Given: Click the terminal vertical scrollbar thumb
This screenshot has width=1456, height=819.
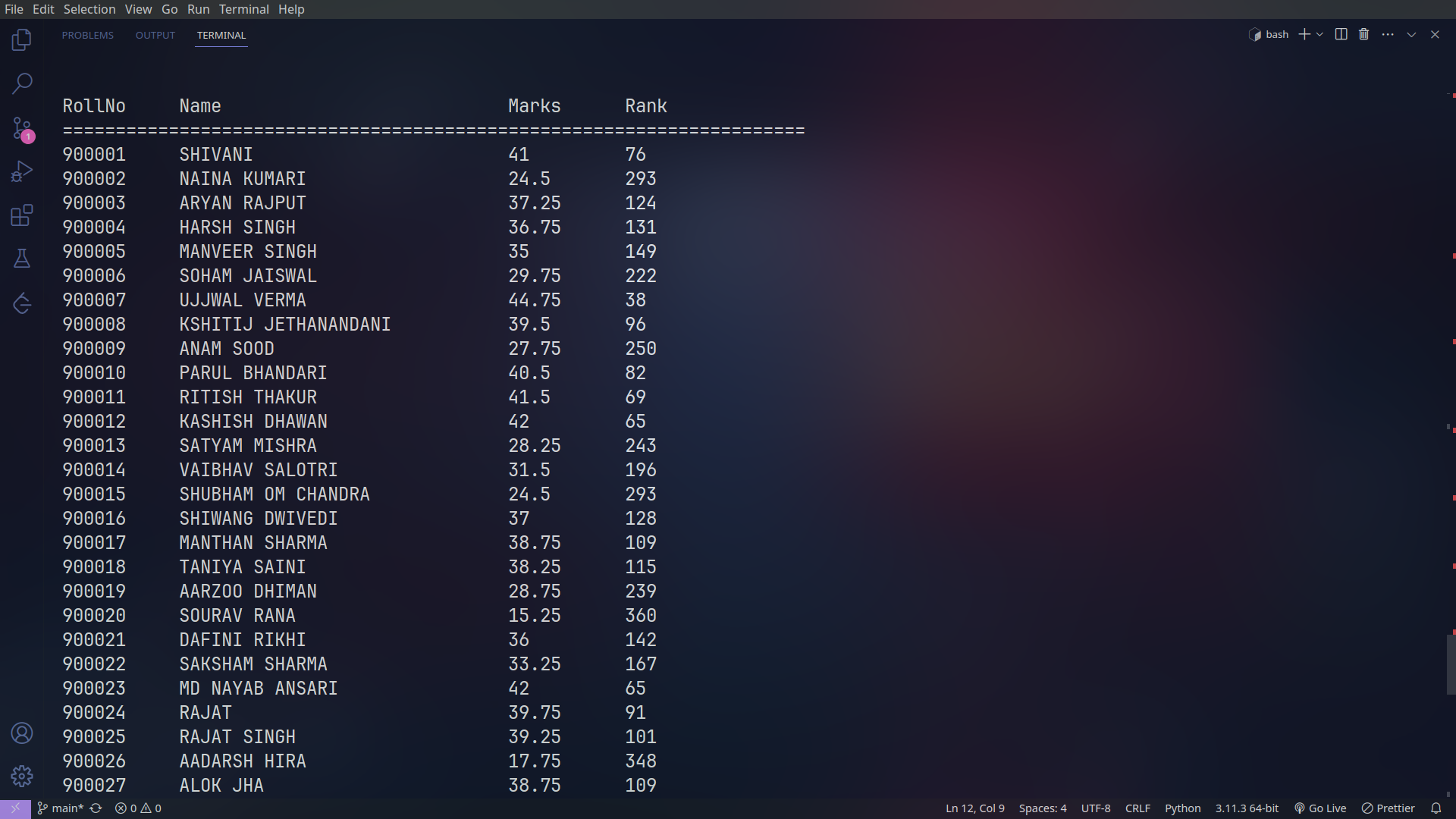Looking at the screenshot, I should click(x=1450, y=664).
